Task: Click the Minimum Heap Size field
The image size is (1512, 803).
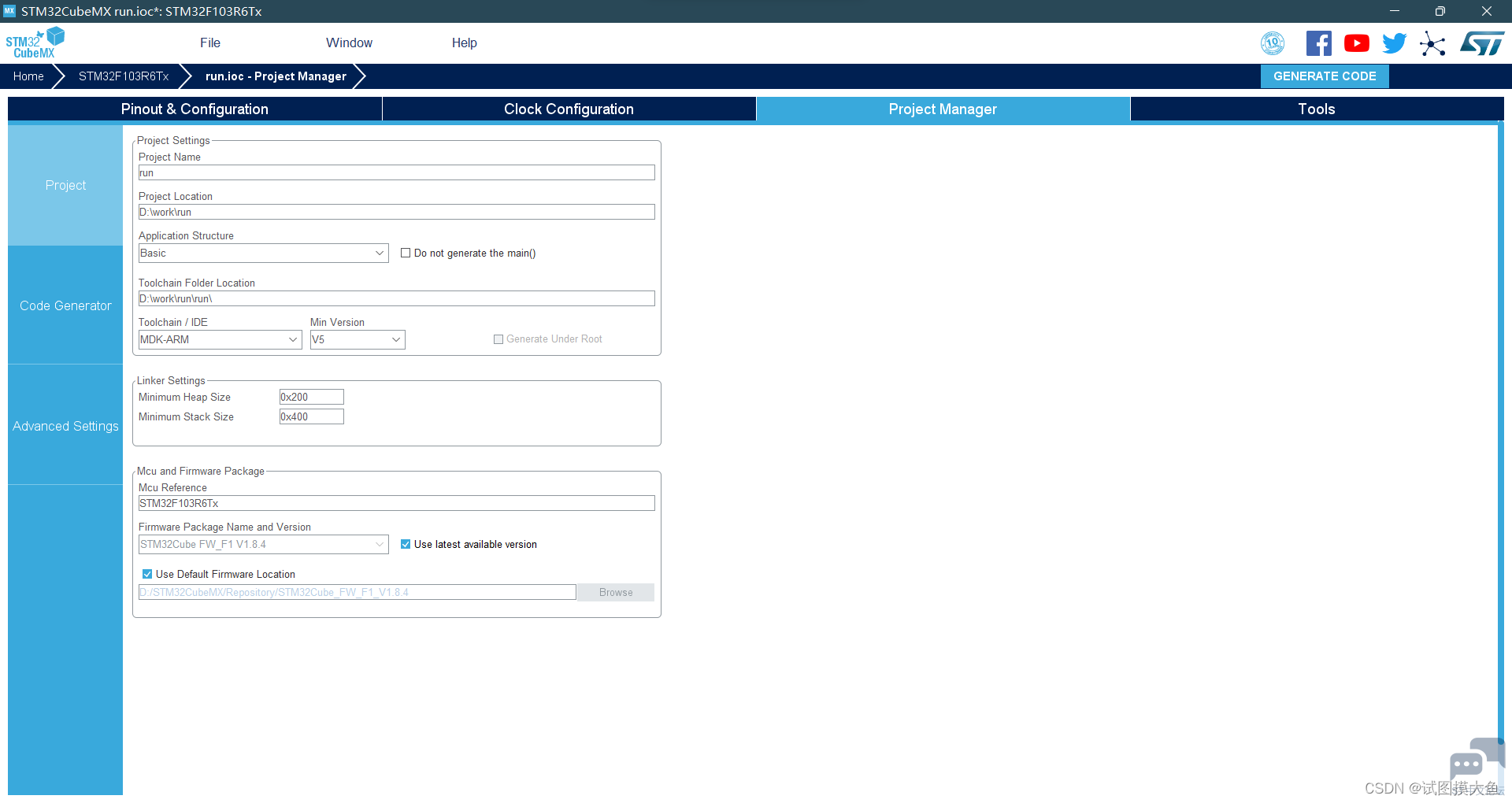Action: 311,398
